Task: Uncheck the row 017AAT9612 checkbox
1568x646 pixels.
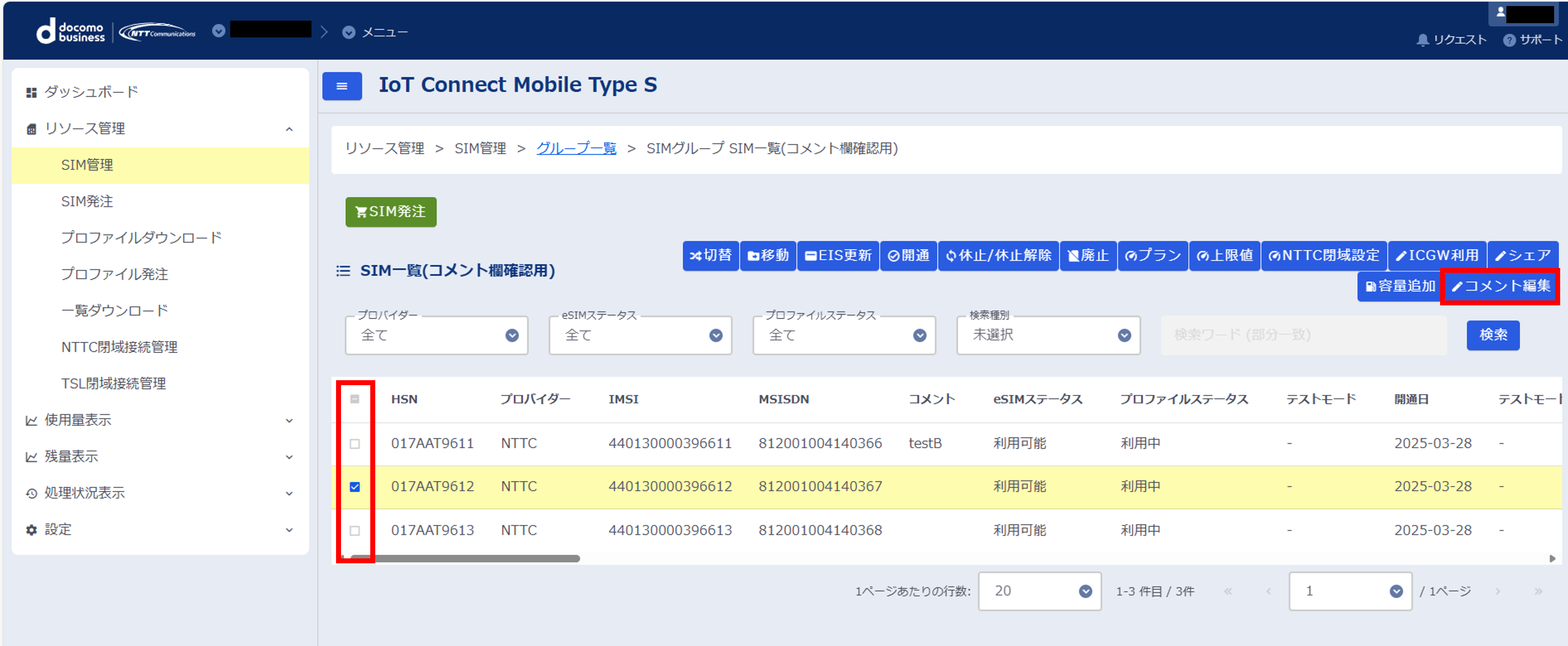Action: click(355, 487)
